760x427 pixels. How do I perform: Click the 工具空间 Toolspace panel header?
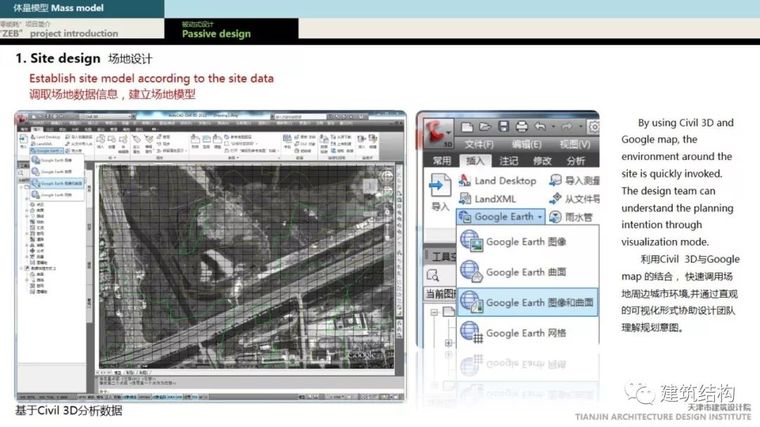click(x=441, y=257)
